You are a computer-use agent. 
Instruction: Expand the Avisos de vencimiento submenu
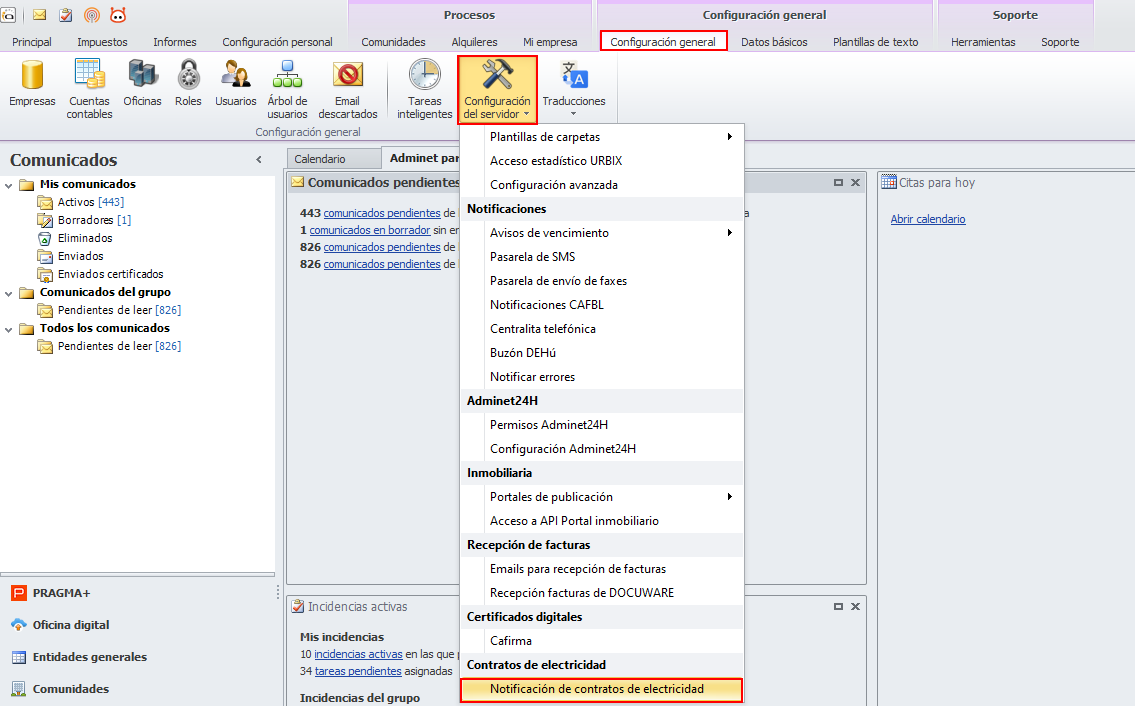tap(602, 232)
